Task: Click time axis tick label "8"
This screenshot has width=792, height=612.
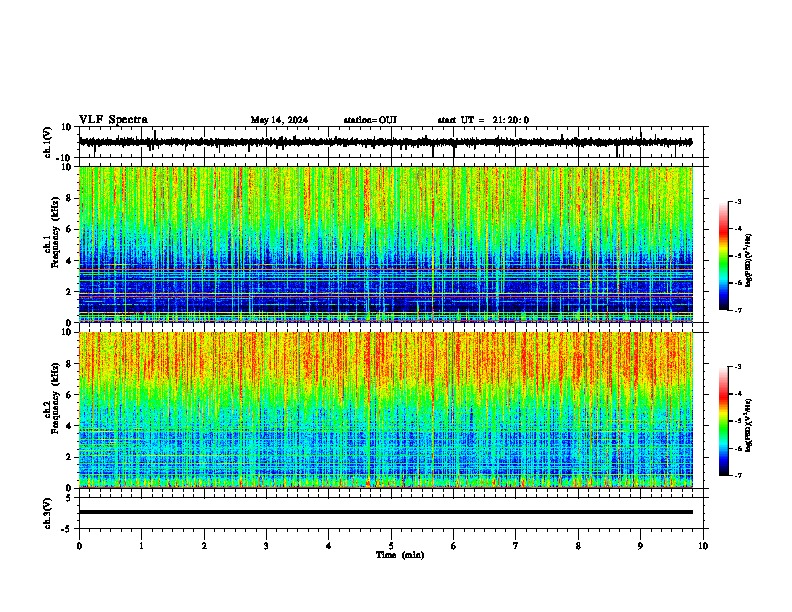Action: 578,546
